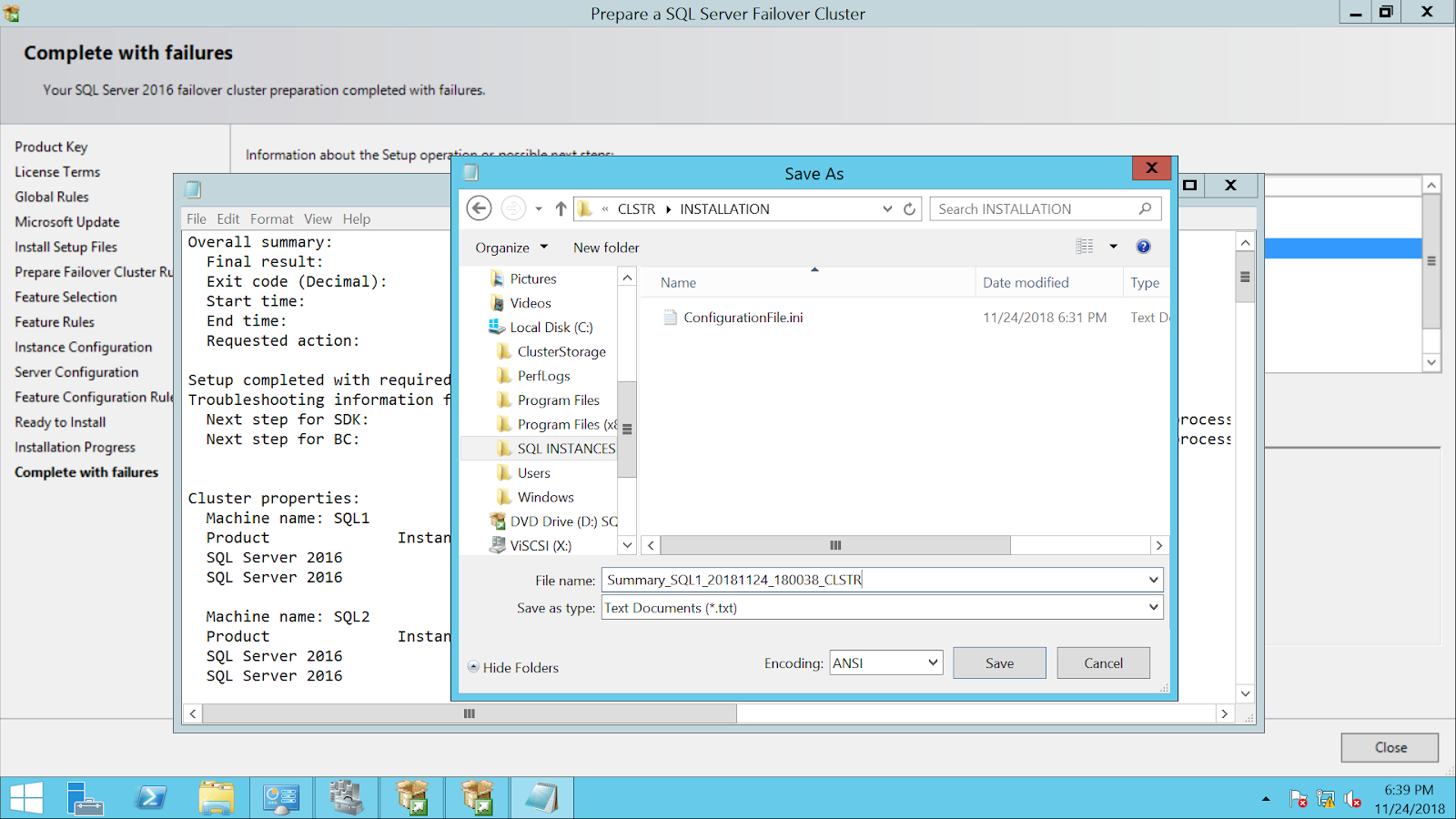Select the Users folder in tree
The height and width of the screenshot is (819, 1456).
[523, 473]
